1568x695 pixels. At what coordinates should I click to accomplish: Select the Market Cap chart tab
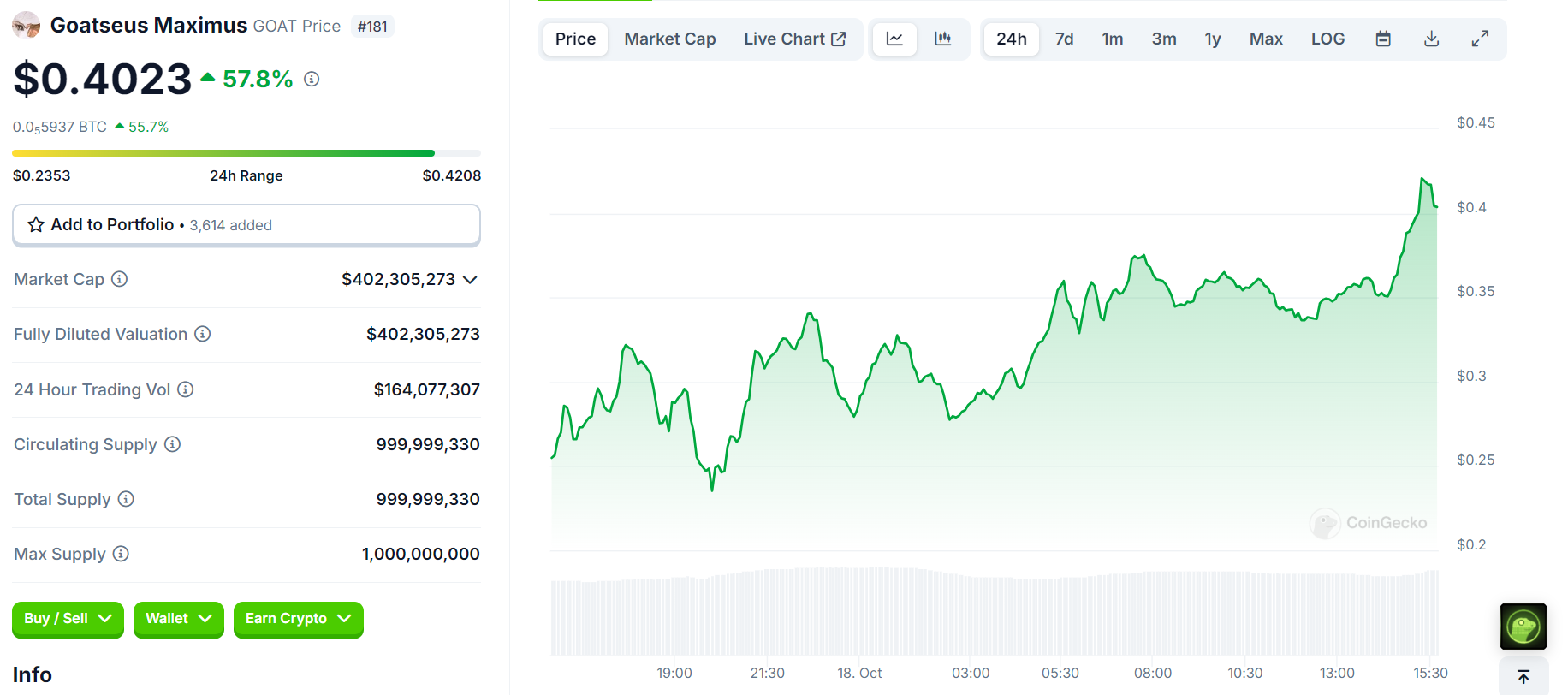click(670, 39)
